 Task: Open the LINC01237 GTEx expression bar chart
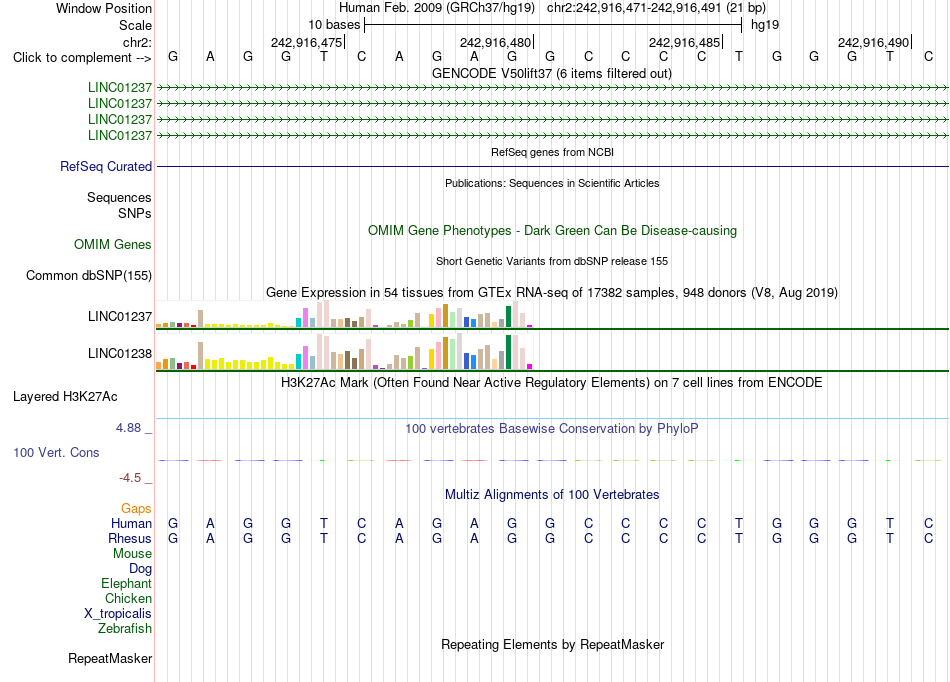coord(344,314)
